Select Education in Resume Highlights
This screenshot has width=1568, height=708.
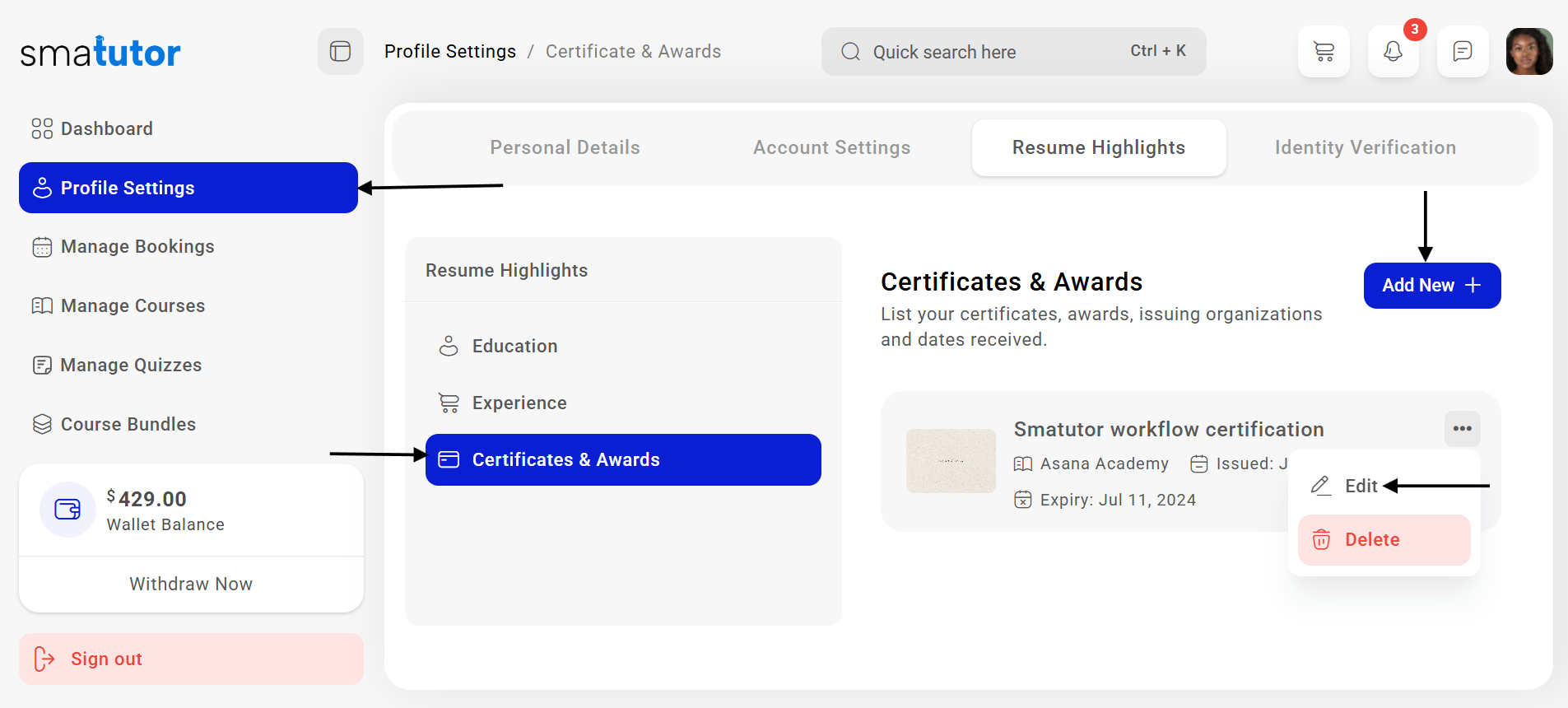(514, 347)
